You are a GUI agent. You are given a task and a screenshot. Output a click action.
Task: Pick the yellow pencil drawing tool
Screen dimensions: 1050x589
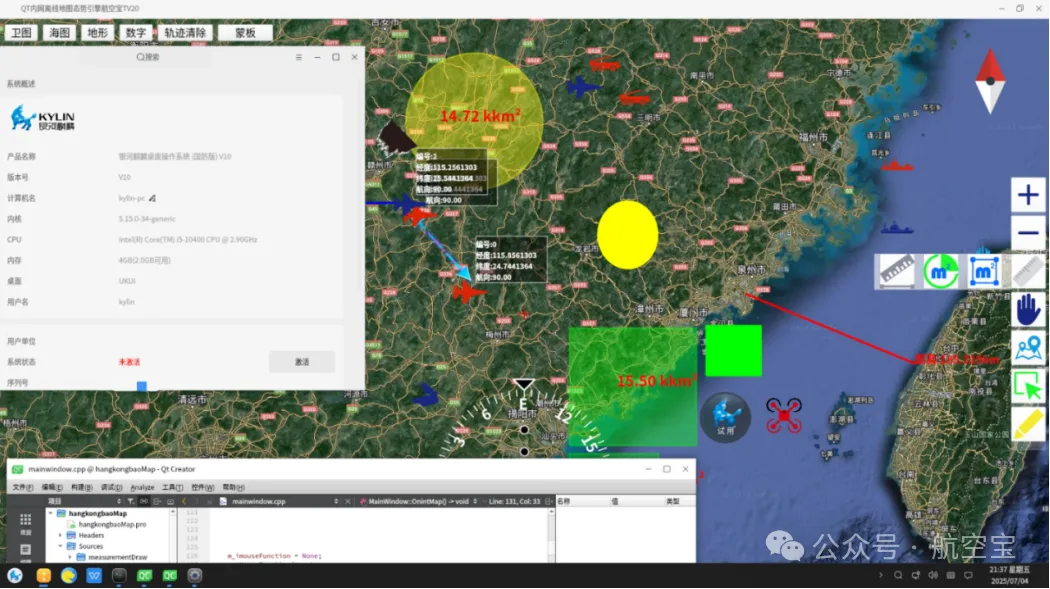(x=1028, y=424)
